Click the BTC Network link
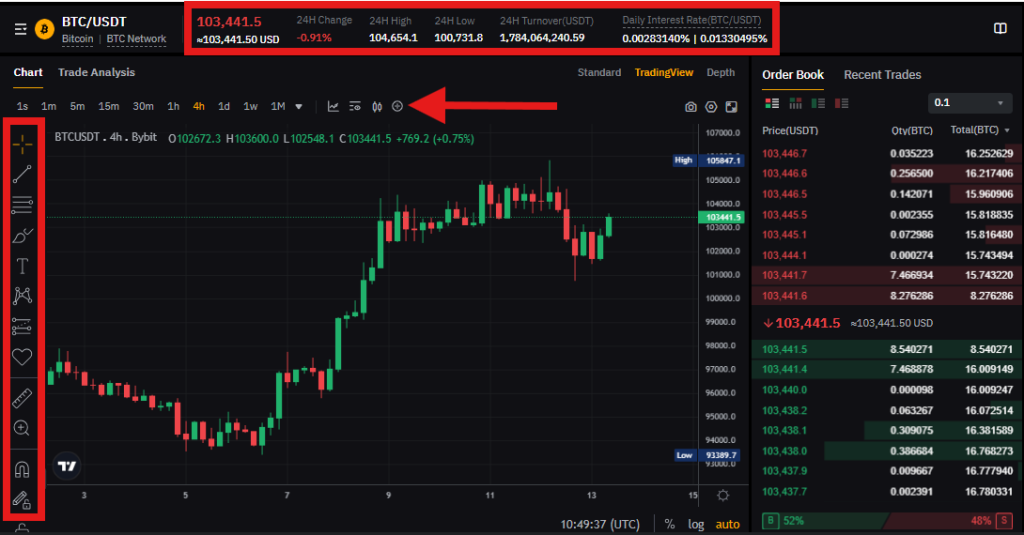Screen dimensions: 1024x535 (136, 39)
